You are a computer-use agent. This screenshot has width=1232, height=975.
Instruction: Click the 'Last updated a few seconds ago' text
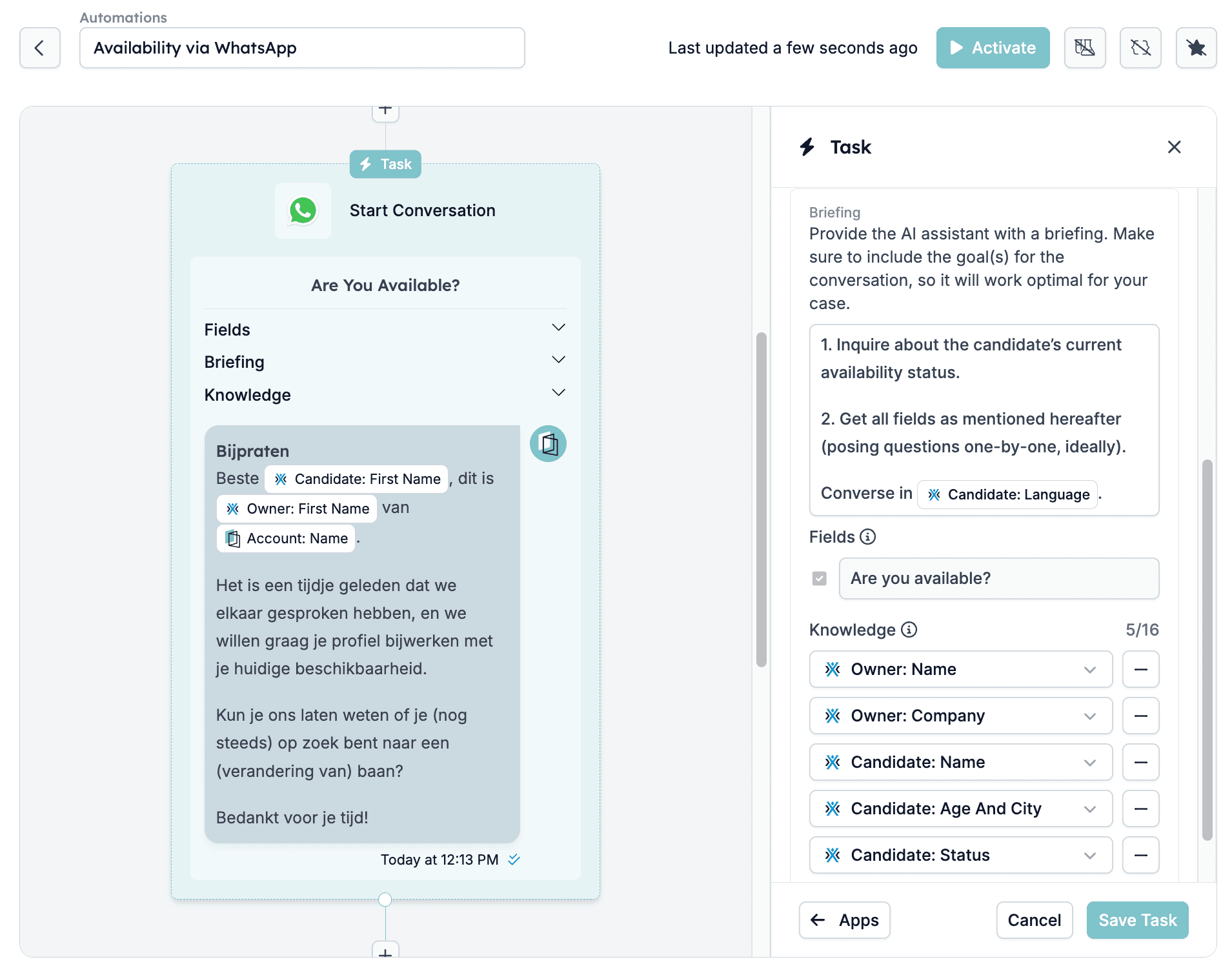coord(793,48)
